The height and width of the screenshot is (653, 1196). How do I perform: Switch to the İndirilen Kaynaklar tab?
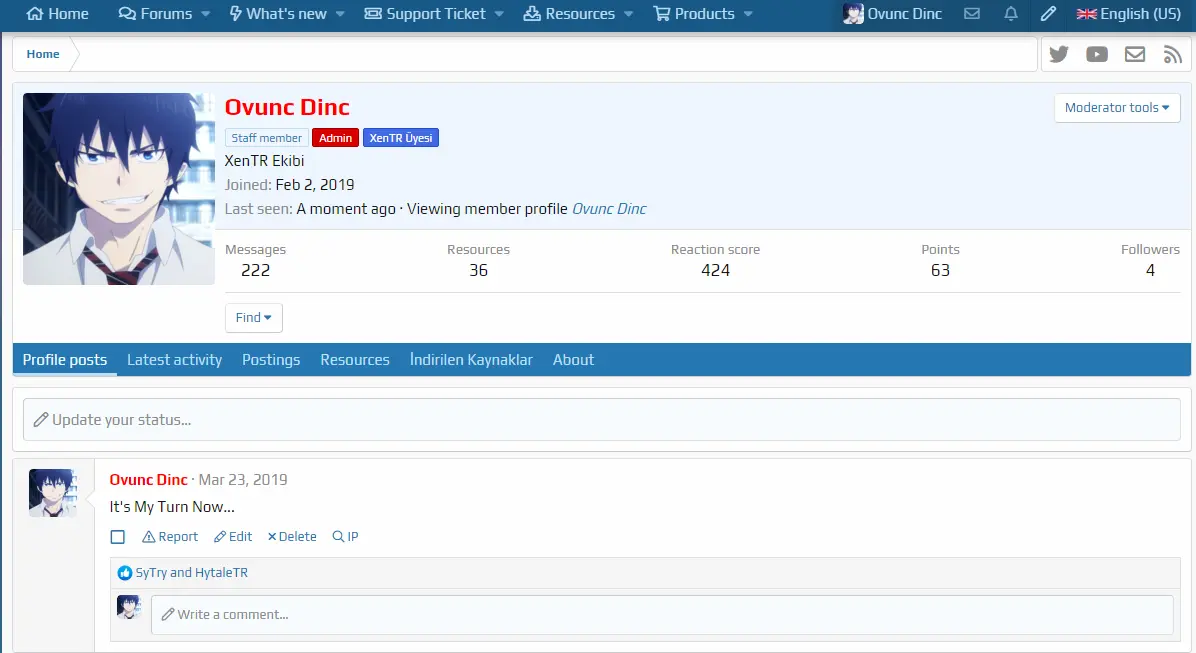pyautogui.click(x=471, y=360)
